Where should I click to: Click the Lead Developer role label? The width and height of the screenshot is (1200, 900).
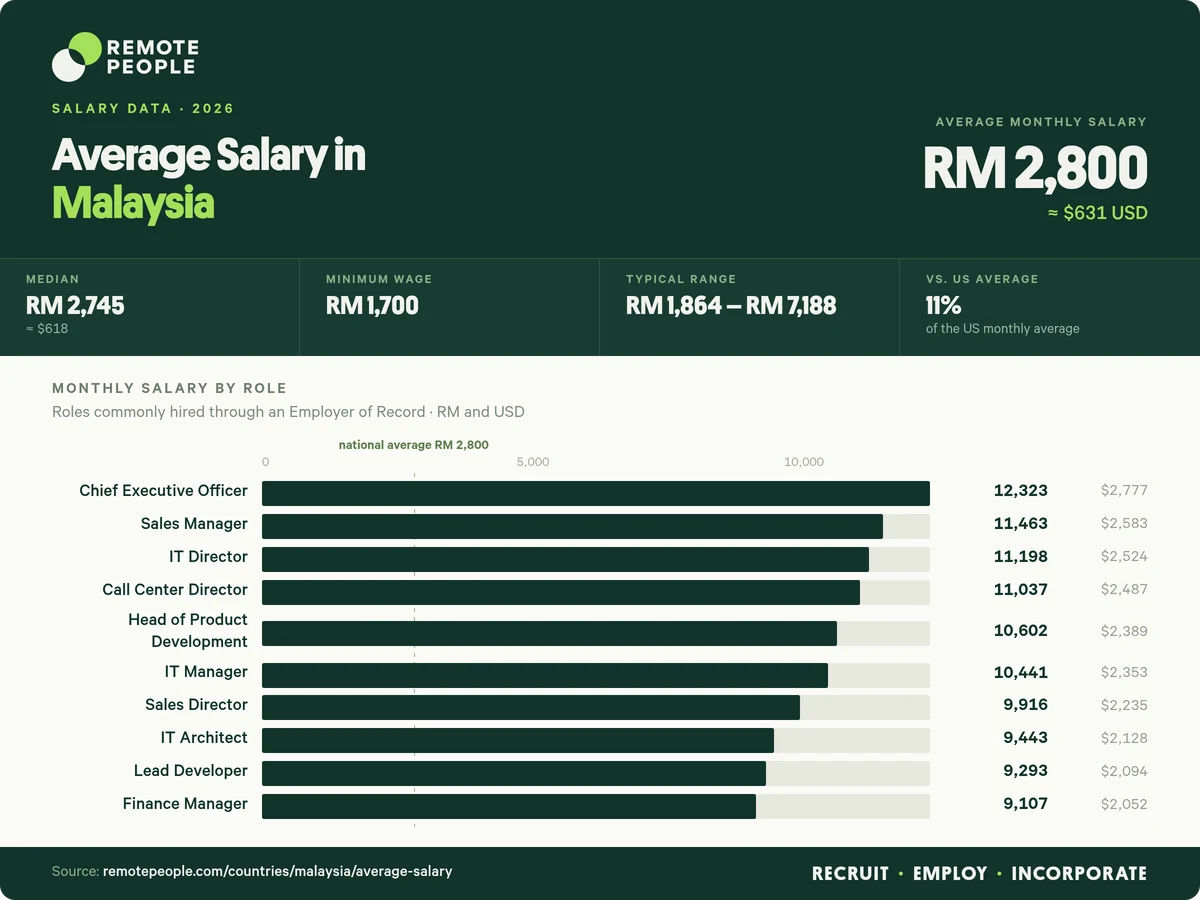tap(191, 771)
